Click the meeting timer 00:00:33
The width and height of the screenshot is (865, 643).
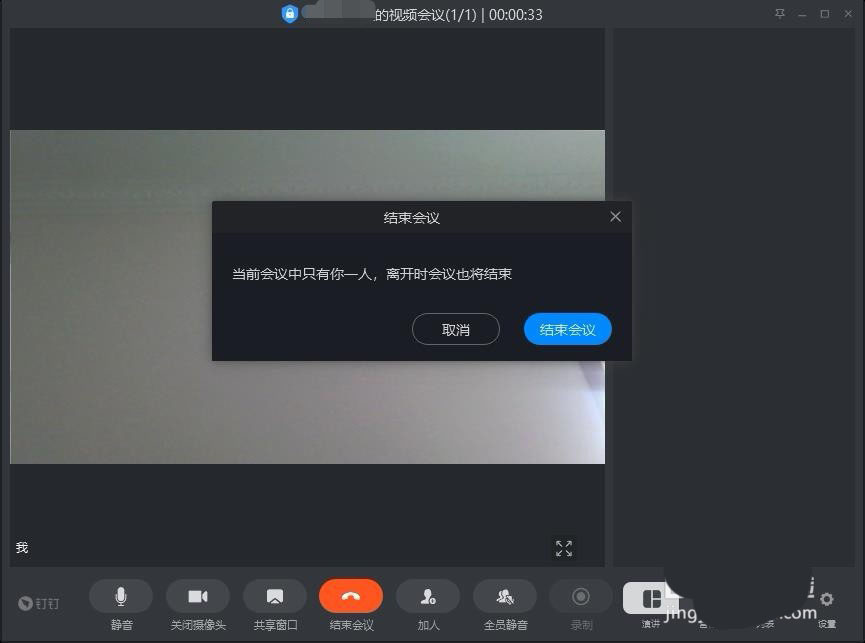click(x=516, y=15)
